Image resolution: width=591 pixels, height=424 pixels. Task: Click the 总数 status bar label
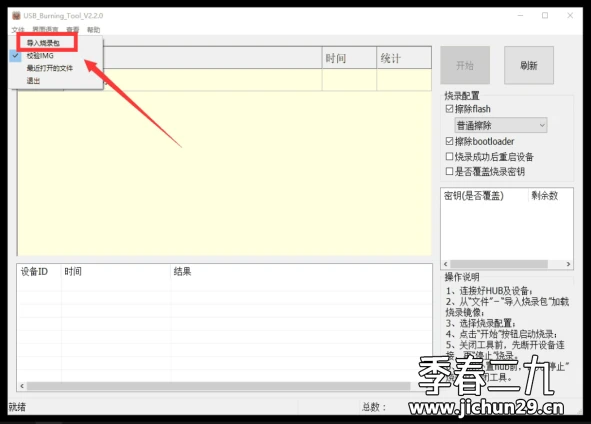pos(374,407)
